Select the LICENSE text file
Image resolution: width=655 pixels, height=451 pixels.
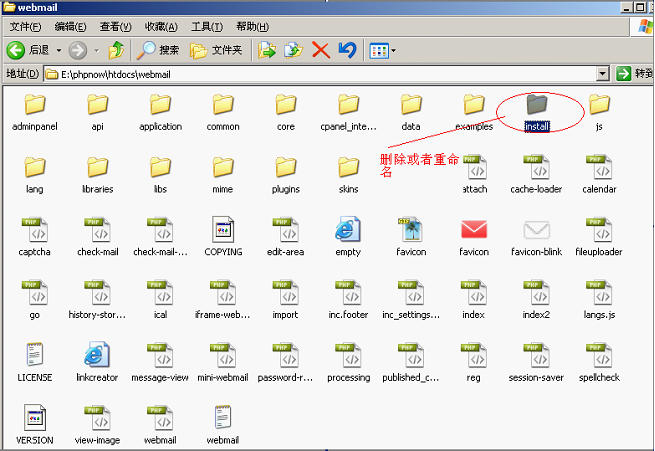coord(35,362)
